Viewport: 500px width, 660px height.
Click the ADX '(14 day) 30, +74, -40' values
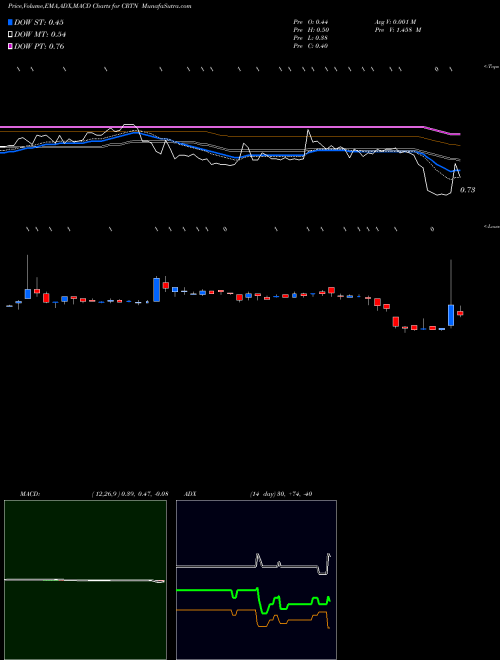[281, 494]
